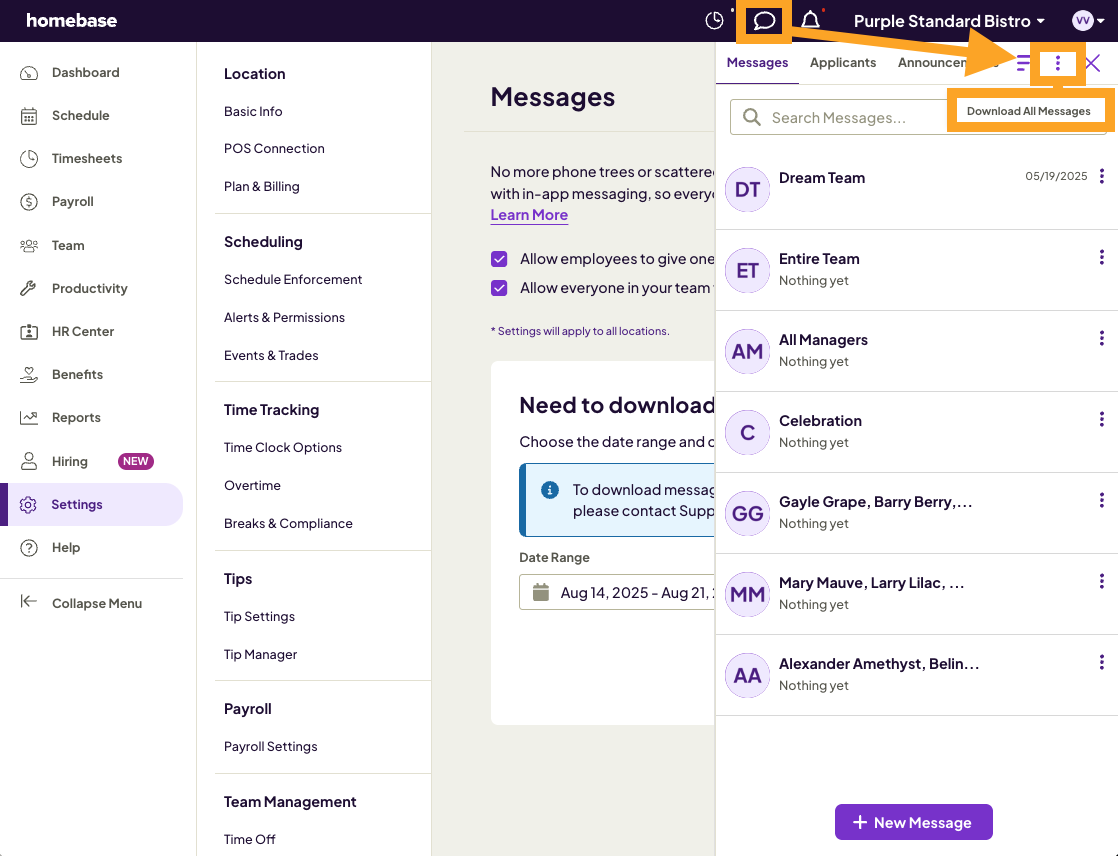Screen dimensions: 1118x856
Task: Open Gayle Grape, Barry Berry conversation
Action: (916, 513)
